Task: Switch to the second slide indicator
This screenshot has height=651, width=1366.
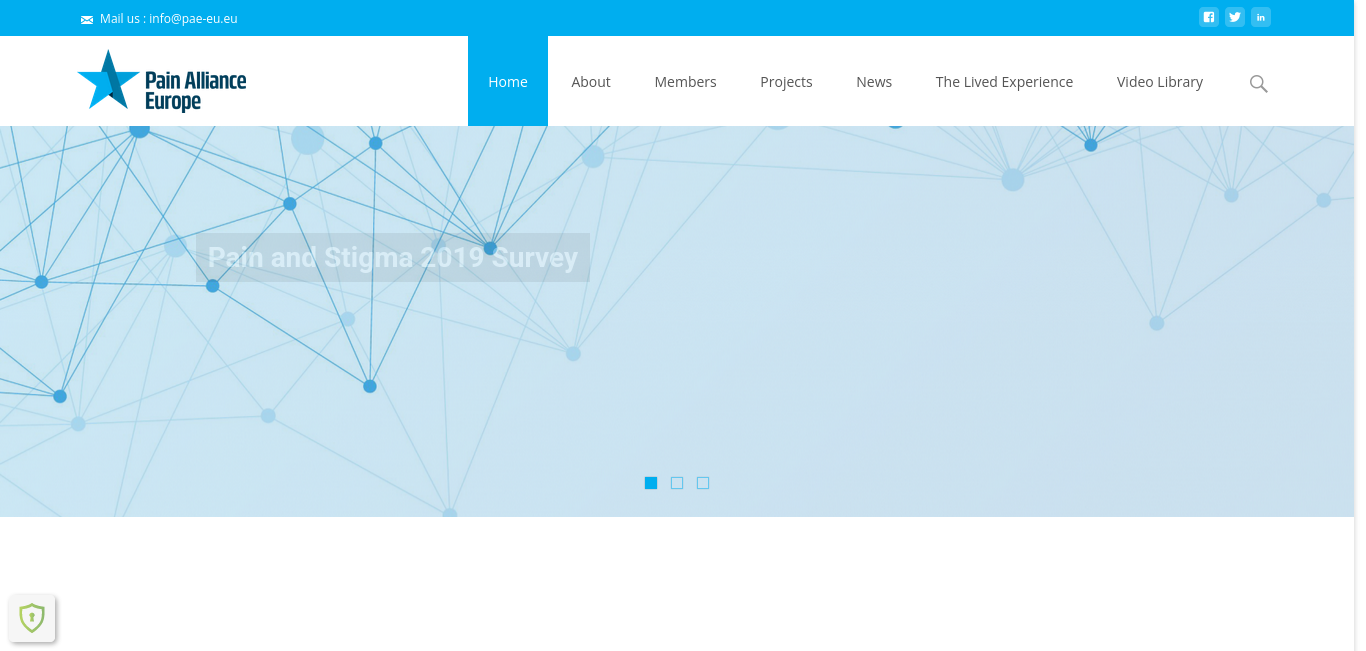Action: pyautogui.click(x=677, y=483)
